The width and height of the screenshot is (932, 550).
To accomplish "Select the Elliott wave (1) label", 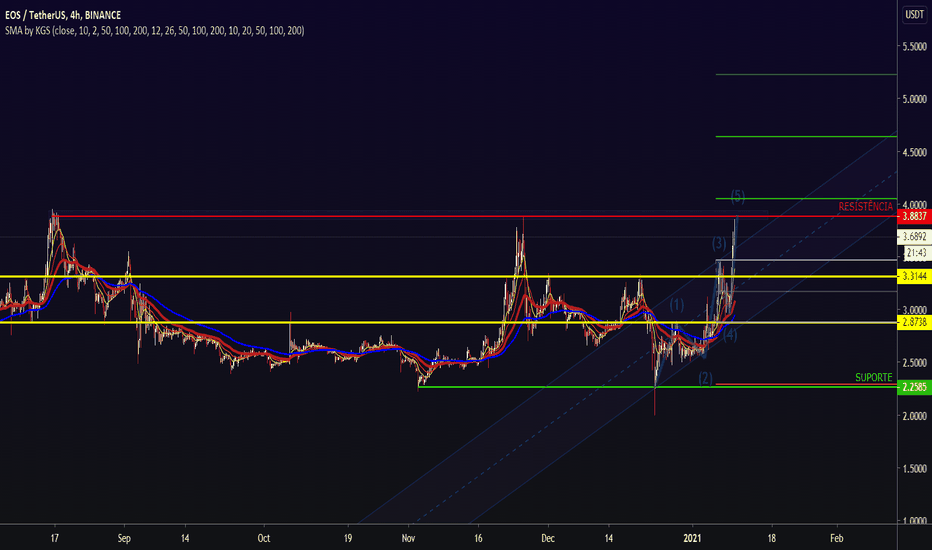I will pyautogui.click(x=676, y=305).
